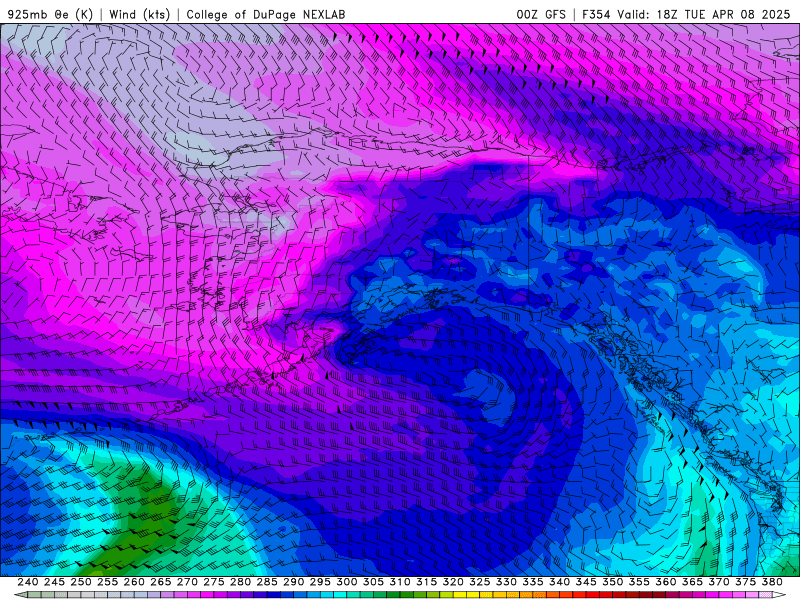Click the 260 color scale label
The width and height of the screenshot is (800, 600).
pos(134,582)
